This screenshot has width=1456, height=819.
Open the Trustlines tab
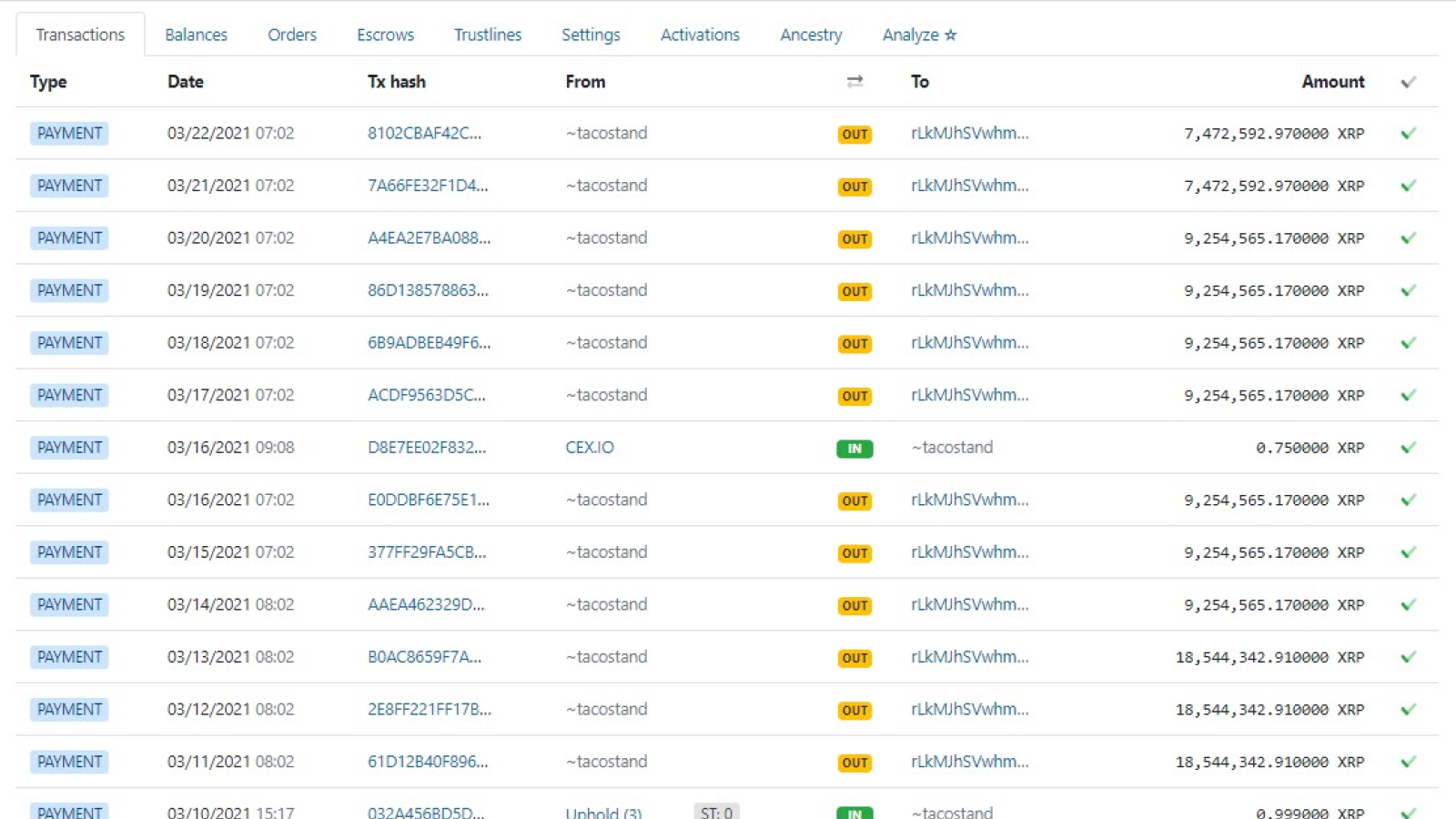(x=488, y=35)
